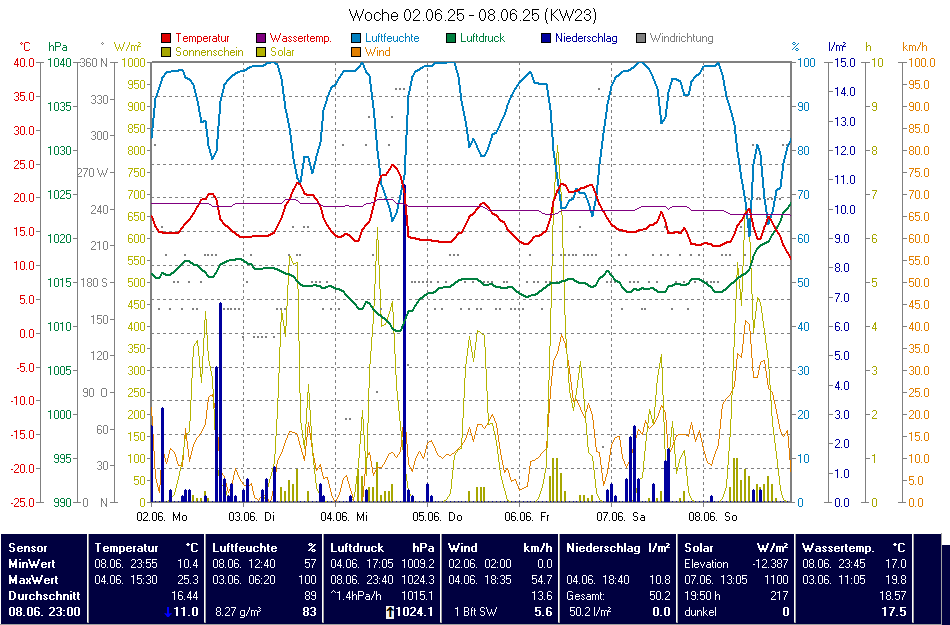
Task: Select the Solar label in the legend
Action: coord(282,52)
